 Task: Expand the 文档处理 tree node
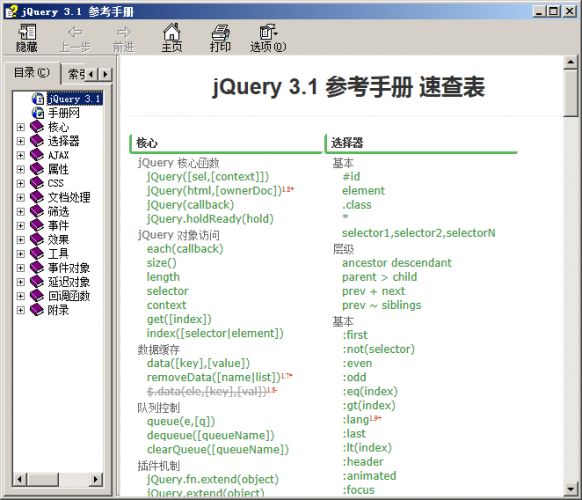coord(20,198)
